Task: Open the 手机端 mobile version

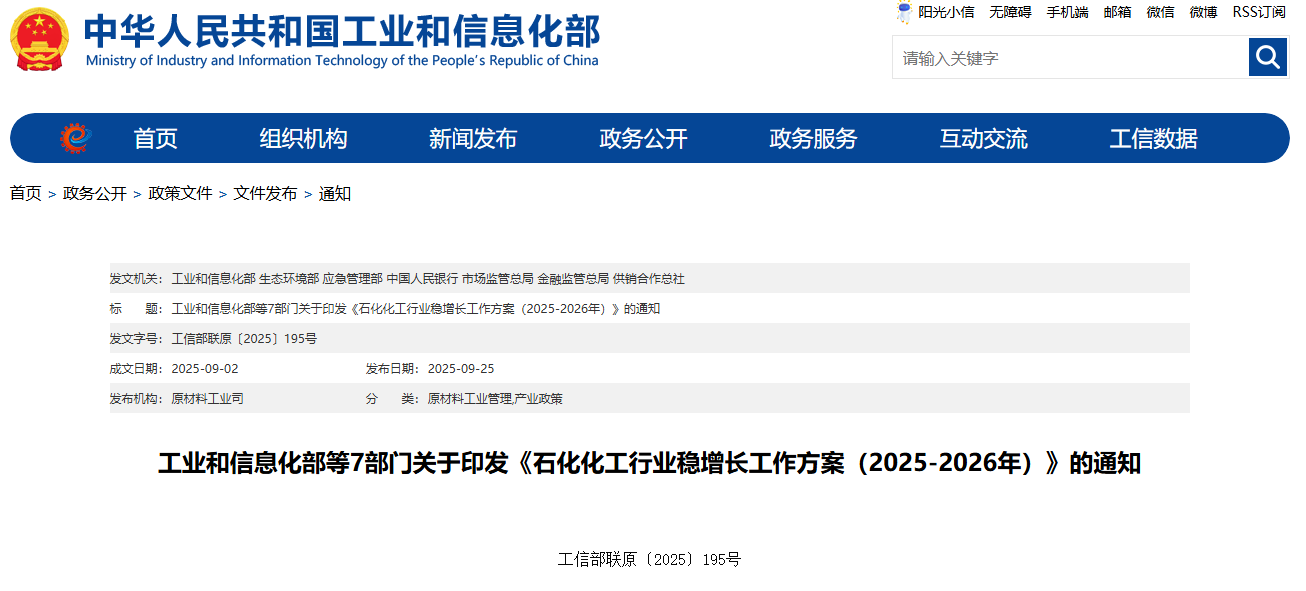Action: [x=1067, y=12]
